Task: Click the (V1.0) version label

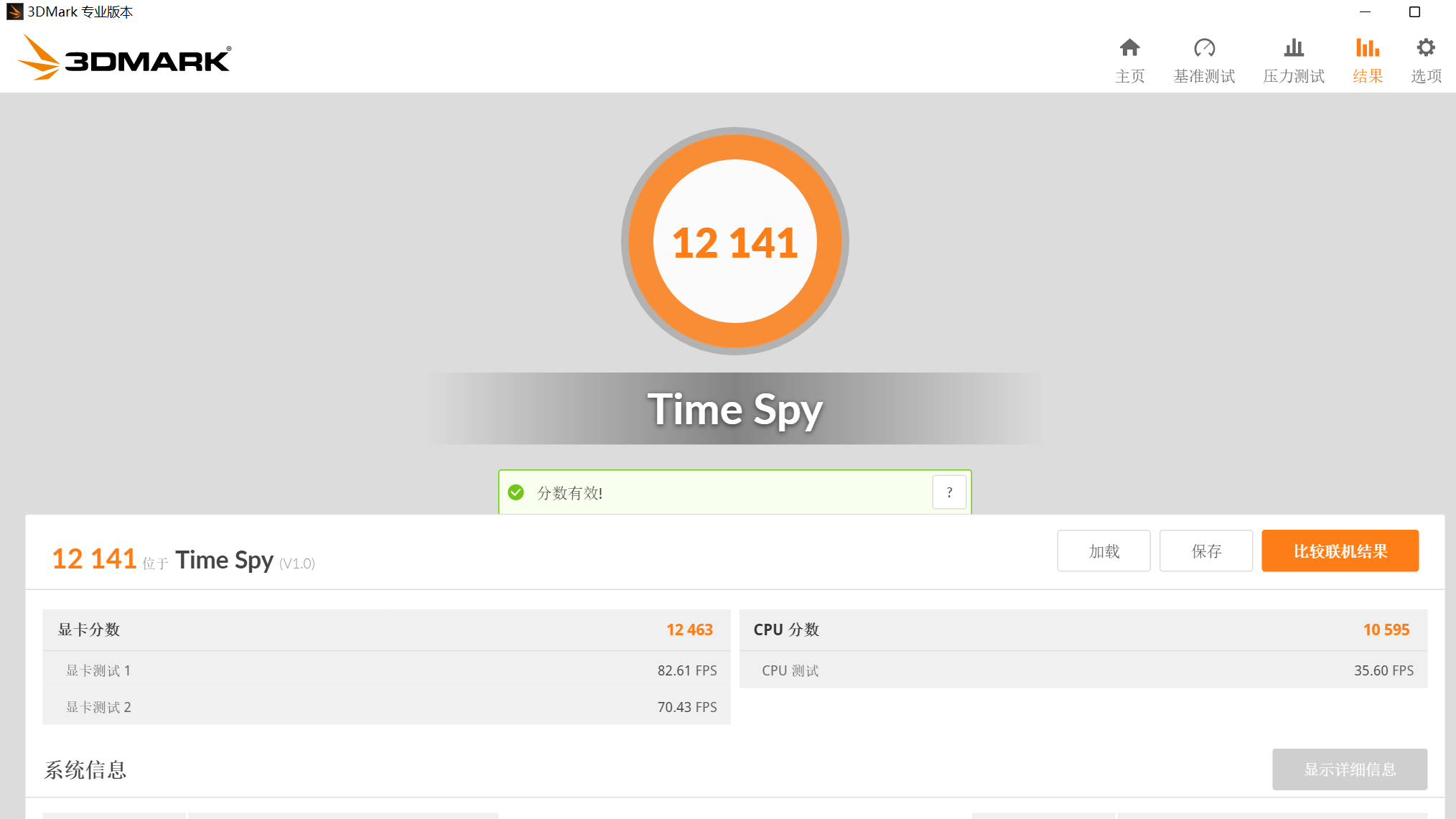Action: click(297, 563)
